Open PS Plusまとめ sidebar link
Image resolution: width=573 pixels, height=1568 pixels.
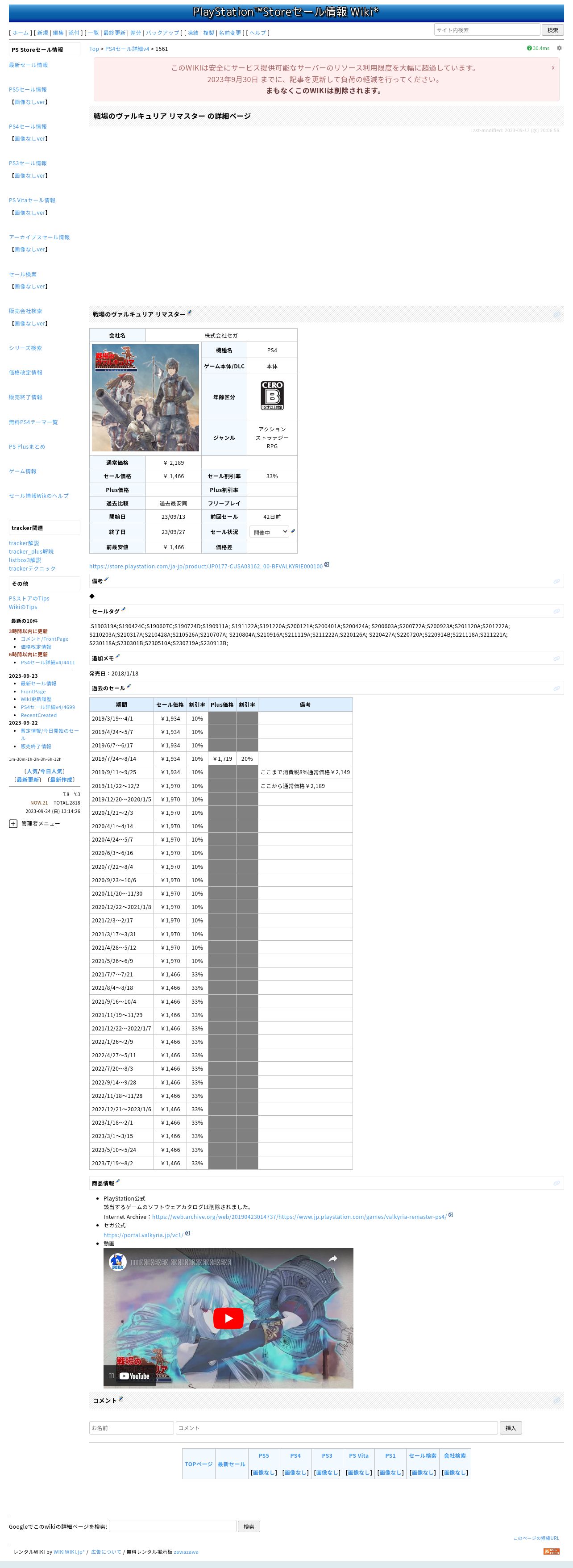(27, 446)
